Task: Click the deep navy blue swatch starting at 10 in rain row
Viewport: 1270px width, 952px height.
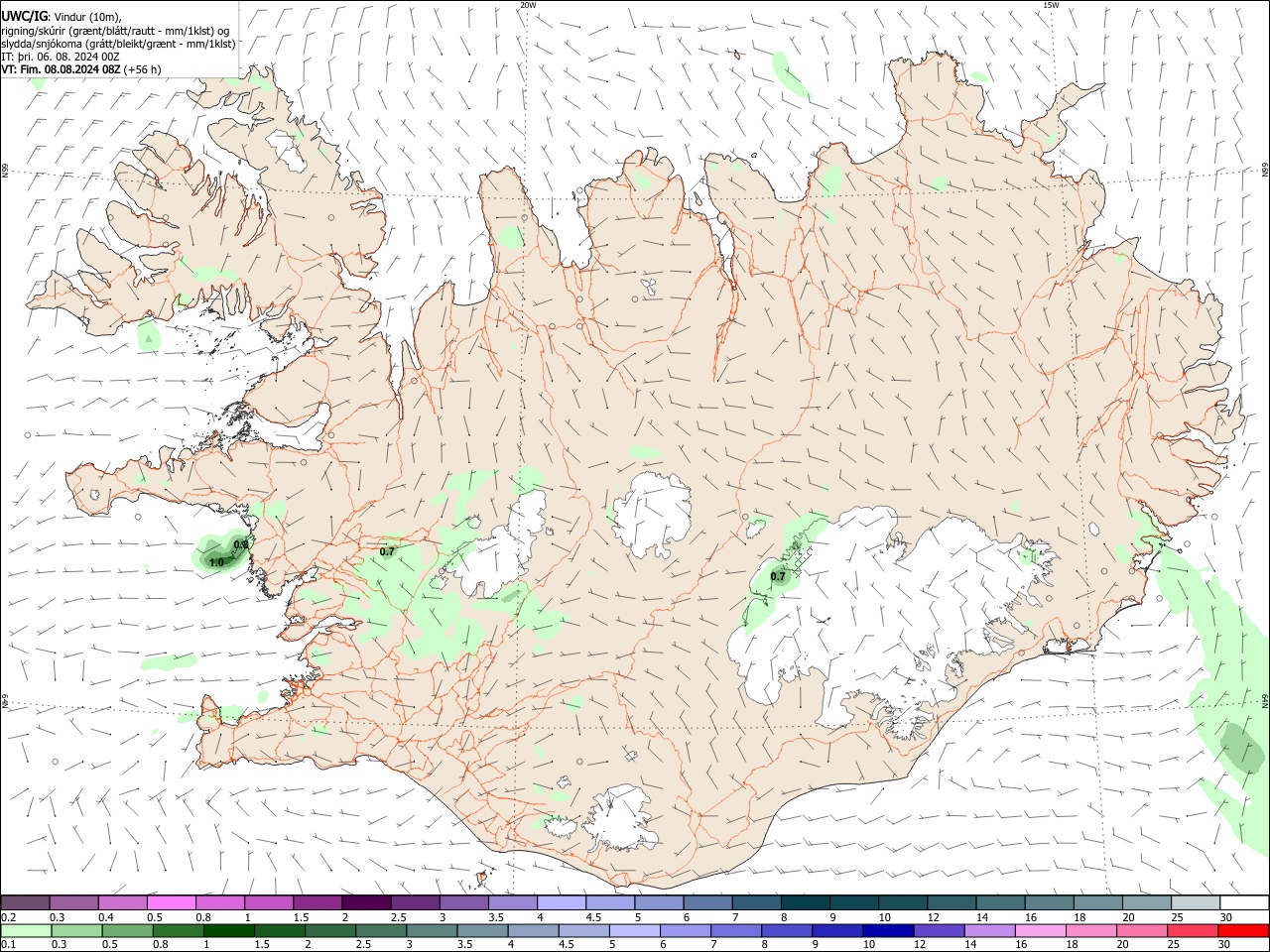Action: 887,931
